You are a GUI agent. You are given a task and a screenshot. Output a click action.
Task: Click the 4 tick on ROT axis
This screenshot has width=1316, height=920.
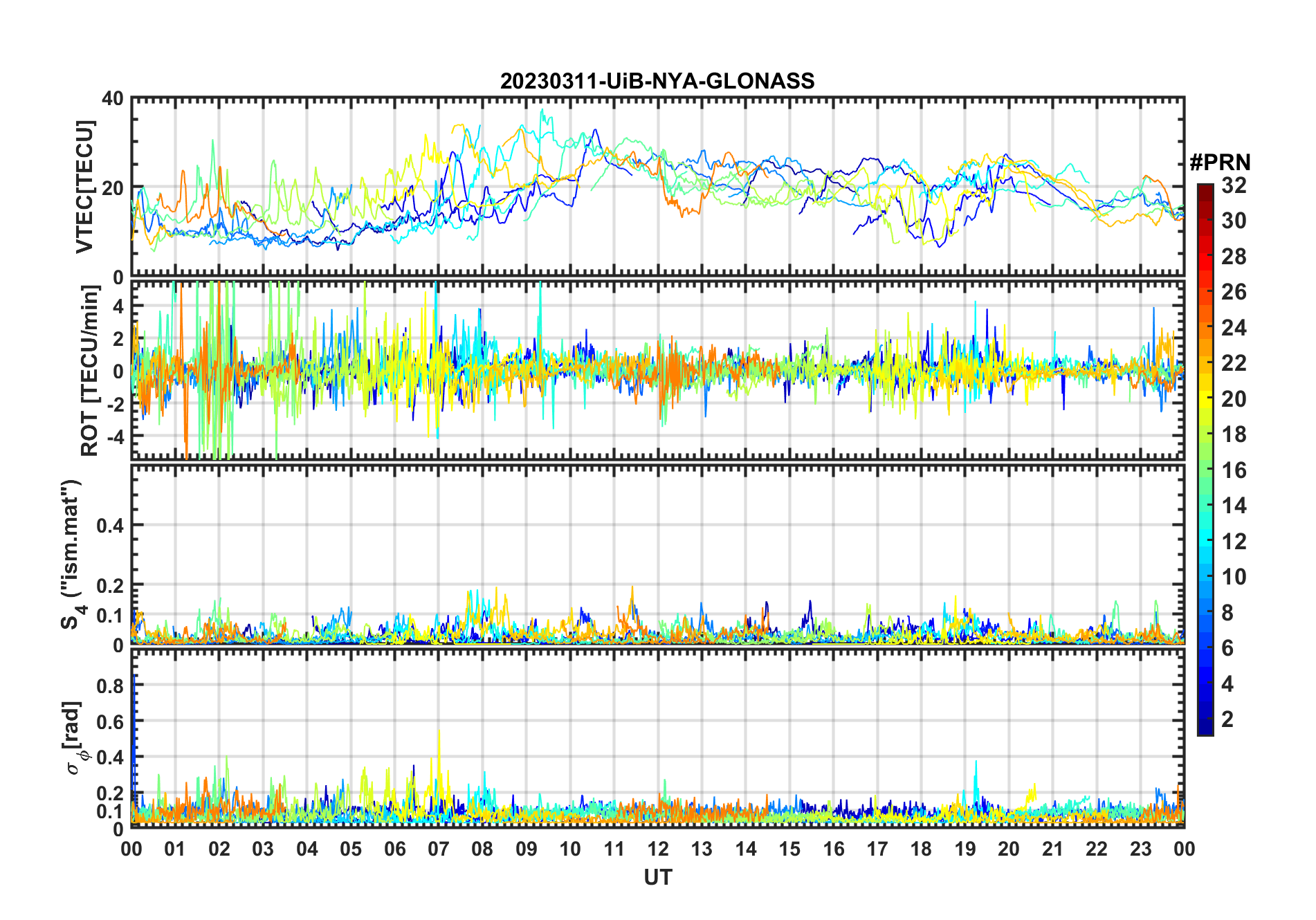[x=118, y=306]
